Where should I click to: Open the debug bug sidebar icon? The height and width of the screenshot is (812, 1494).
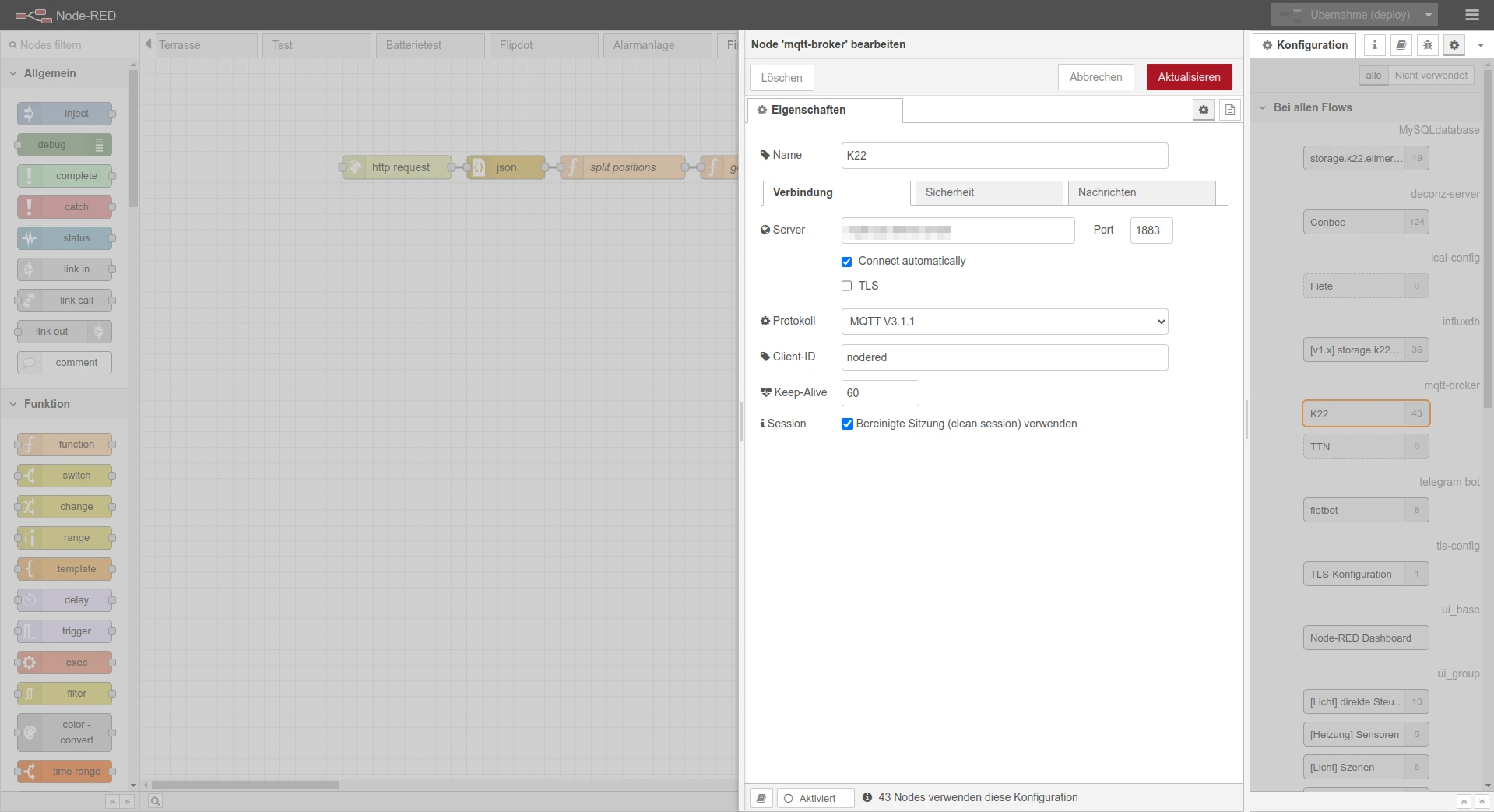coord(1428,45)
